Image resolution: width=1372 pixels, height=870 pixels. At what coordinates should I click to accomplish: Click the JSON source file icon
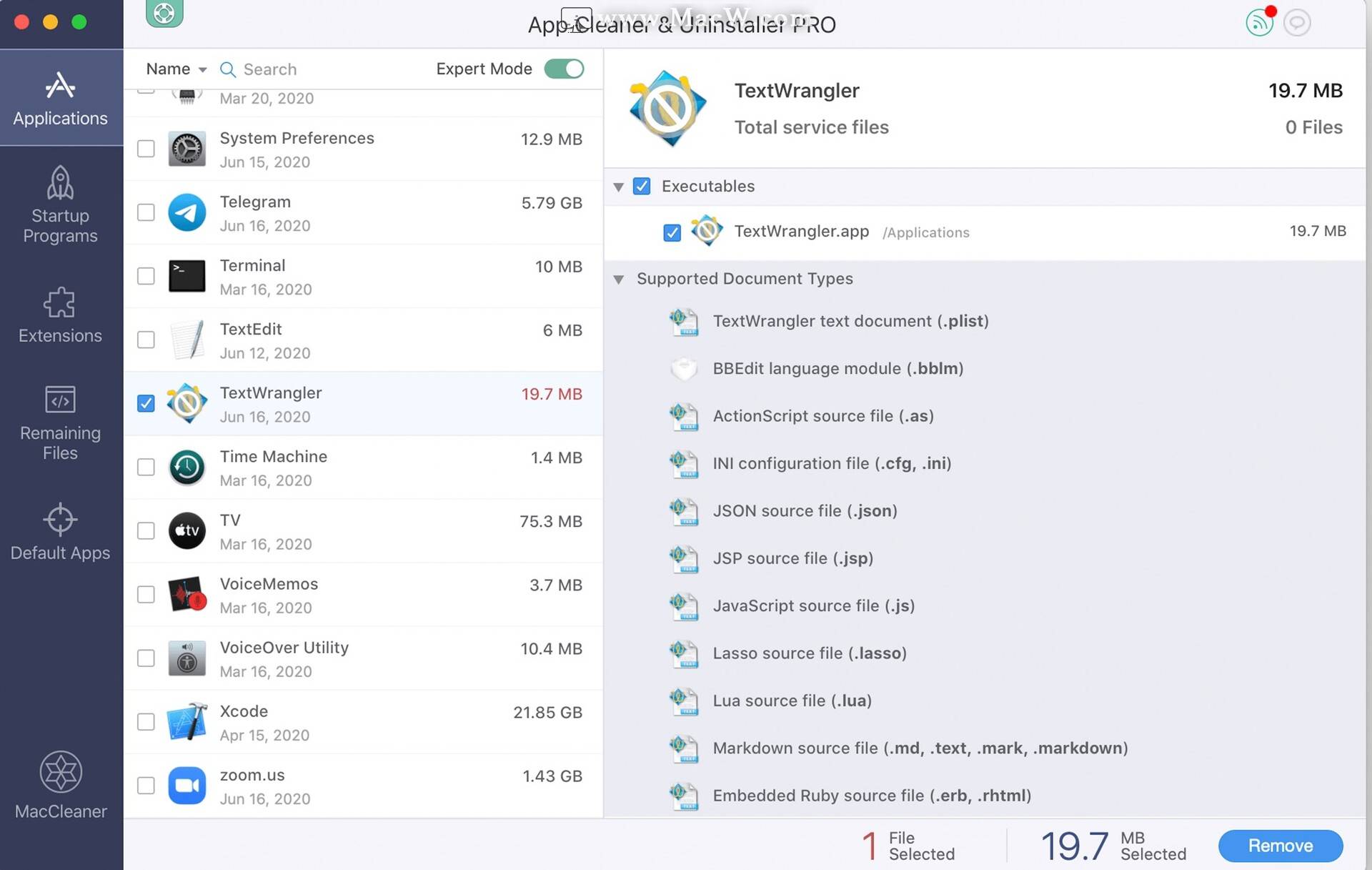[x=683, y=511]
